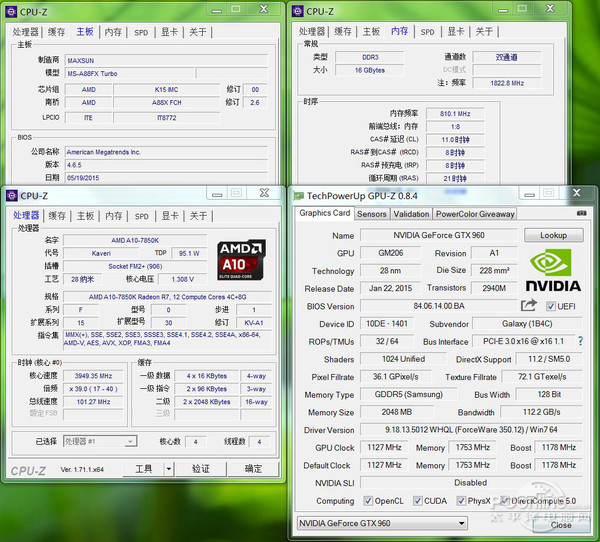Click CPU-Z app icon in motherboard window title

coord(11,12)
